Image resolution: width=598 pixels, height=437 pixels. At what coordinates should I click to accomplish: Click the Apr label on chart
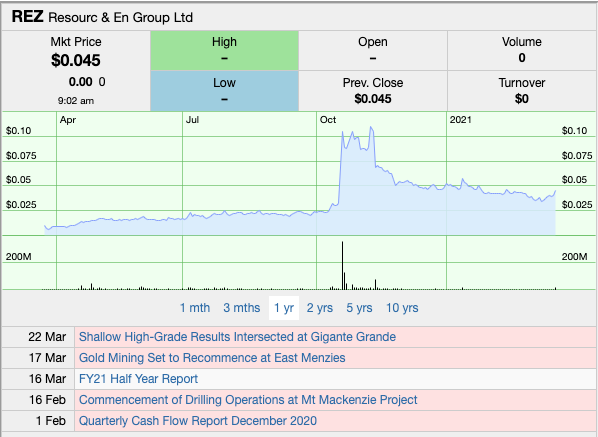point(68,120)
